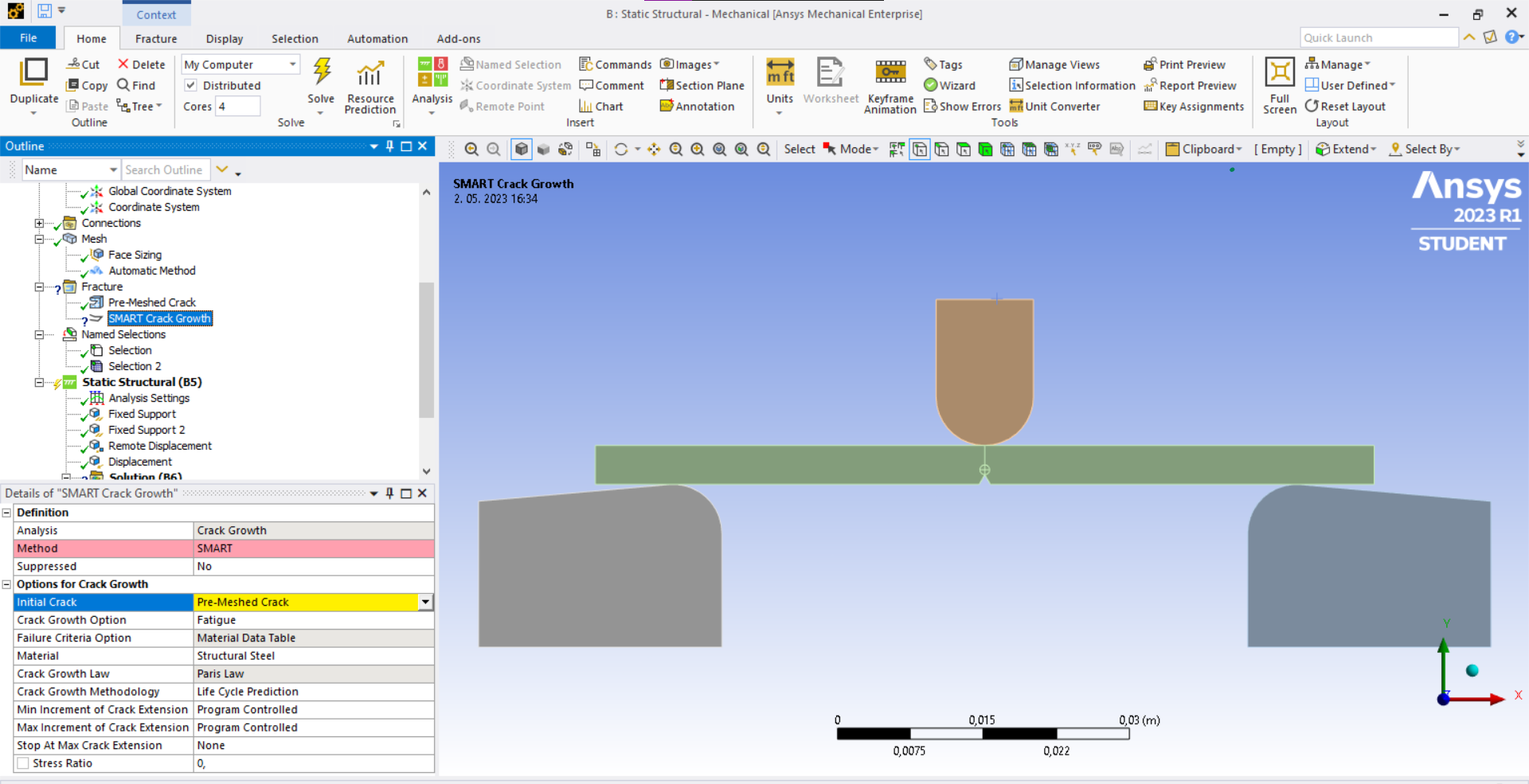The width and height of the screenshot is (1529, 784).
Task: Open the My Computer solve dropdown
Action: (x=292, y=64)
